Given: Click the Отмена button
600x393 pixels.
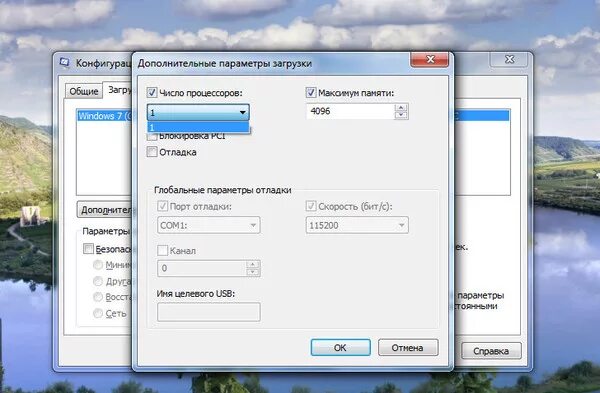Looking at the screenshot, I should click(x=408, y=347).
